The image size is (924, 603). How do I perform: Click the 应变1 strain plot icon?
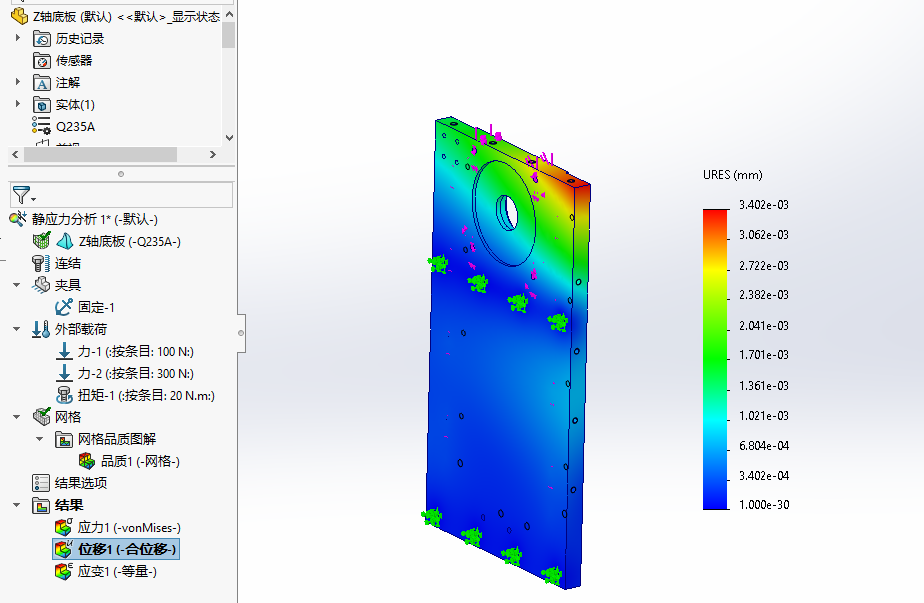click(64, 571)
